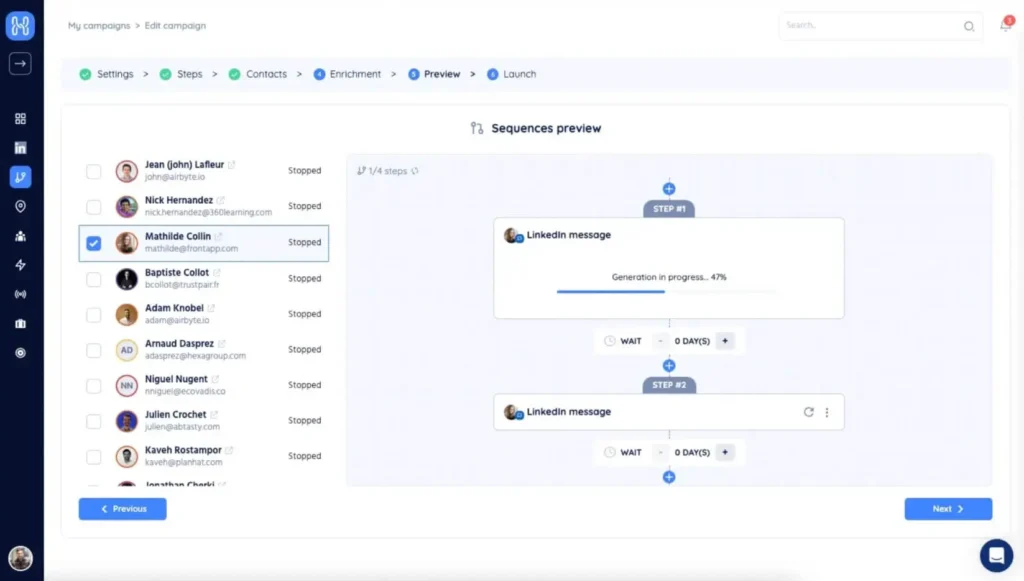1024x581 pixels.
Task: Click the Previous button
Action: 123,509
